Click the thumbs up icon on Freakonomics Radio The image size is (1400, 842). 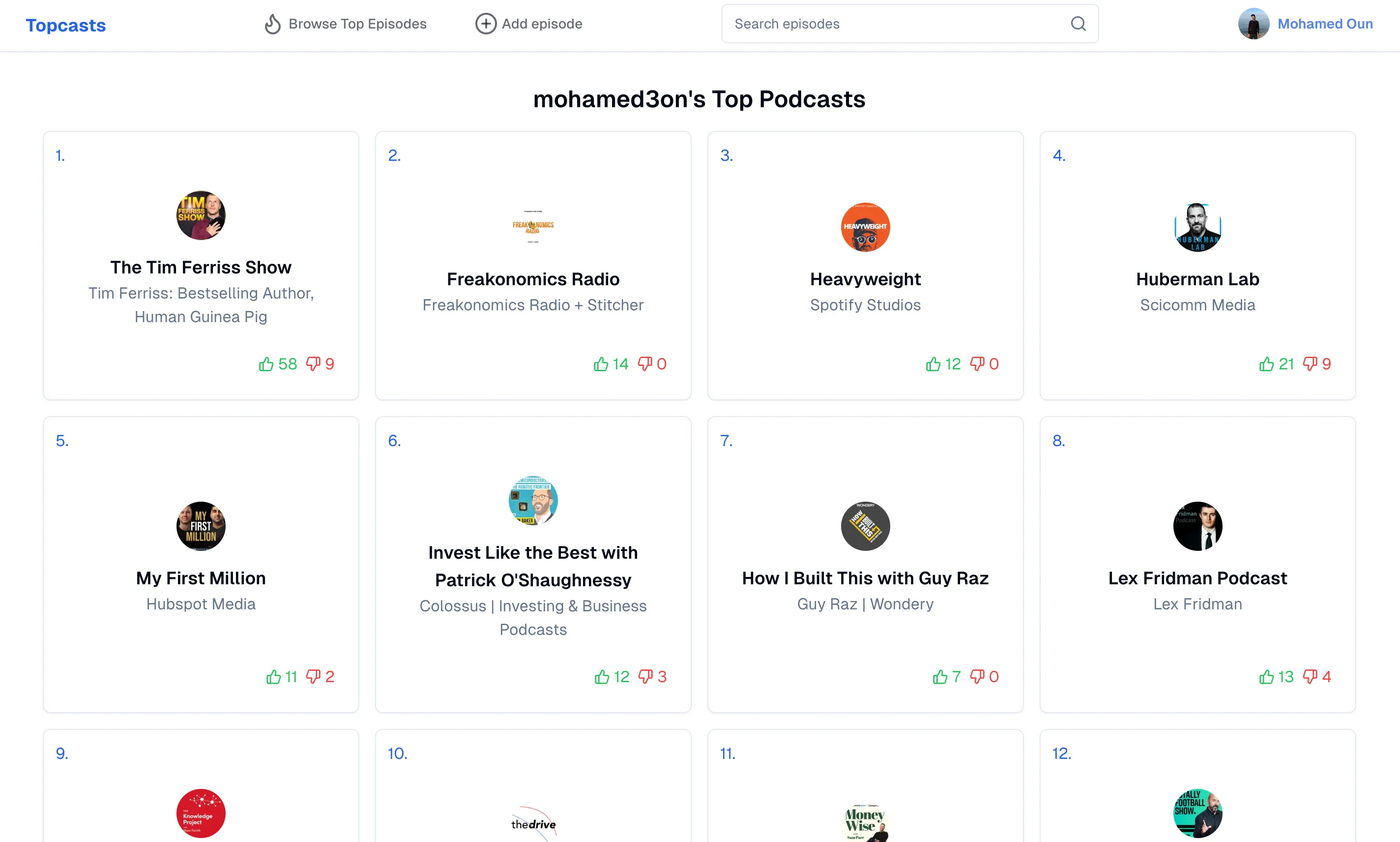pos(601,364)
